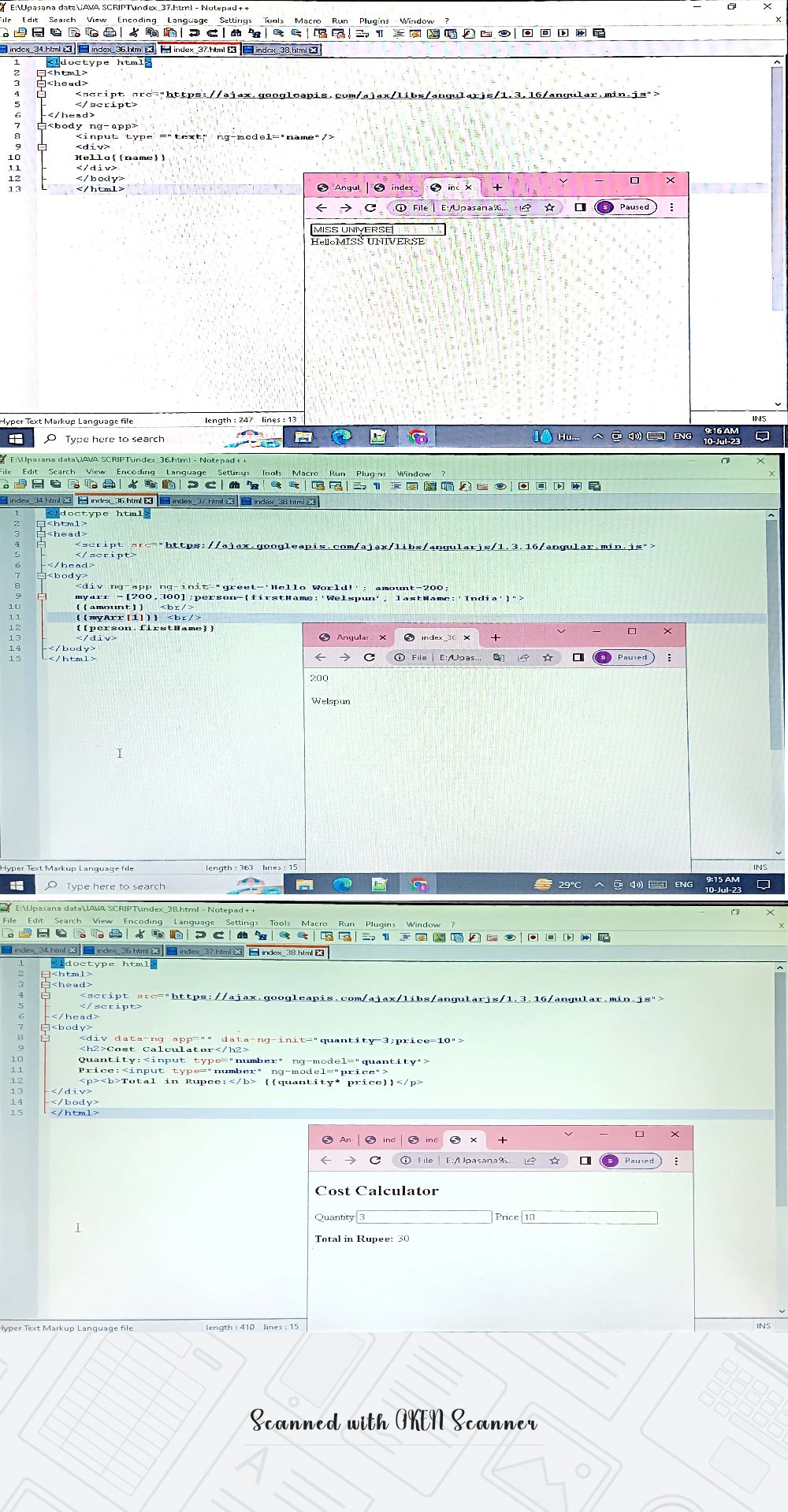Click the Paused profile button in the Cost Calculator browser

tap(631, 1160)
